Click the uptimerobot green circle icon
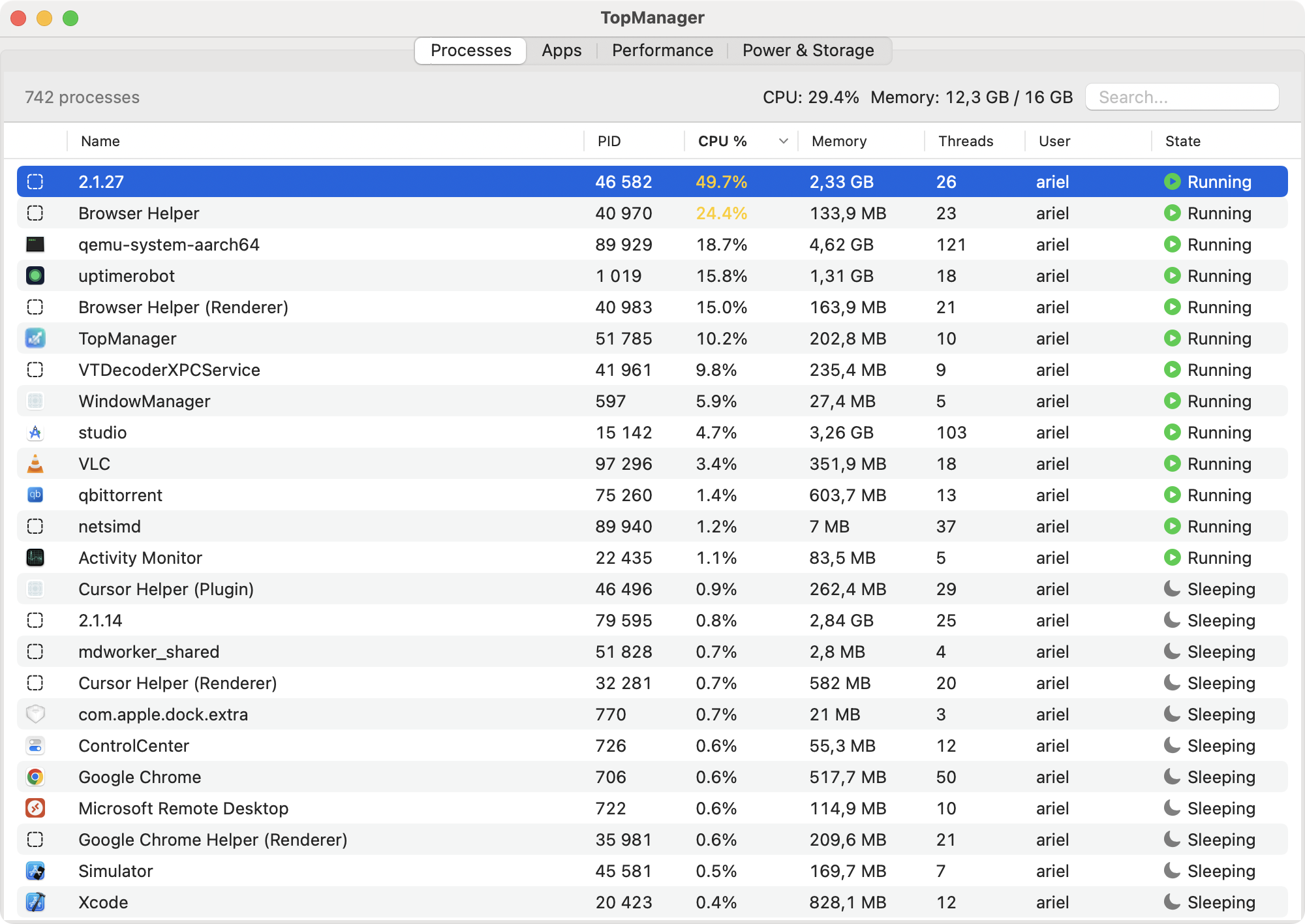The height and width of the screenshot is (924, 1305). coord(35,276)
